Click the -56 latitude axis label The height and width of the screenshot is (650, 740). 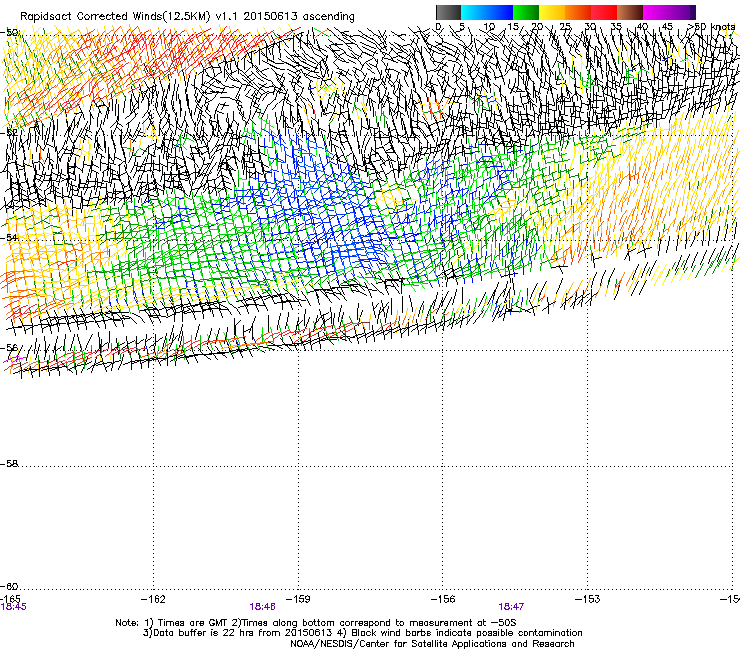[x=9, y=347]
